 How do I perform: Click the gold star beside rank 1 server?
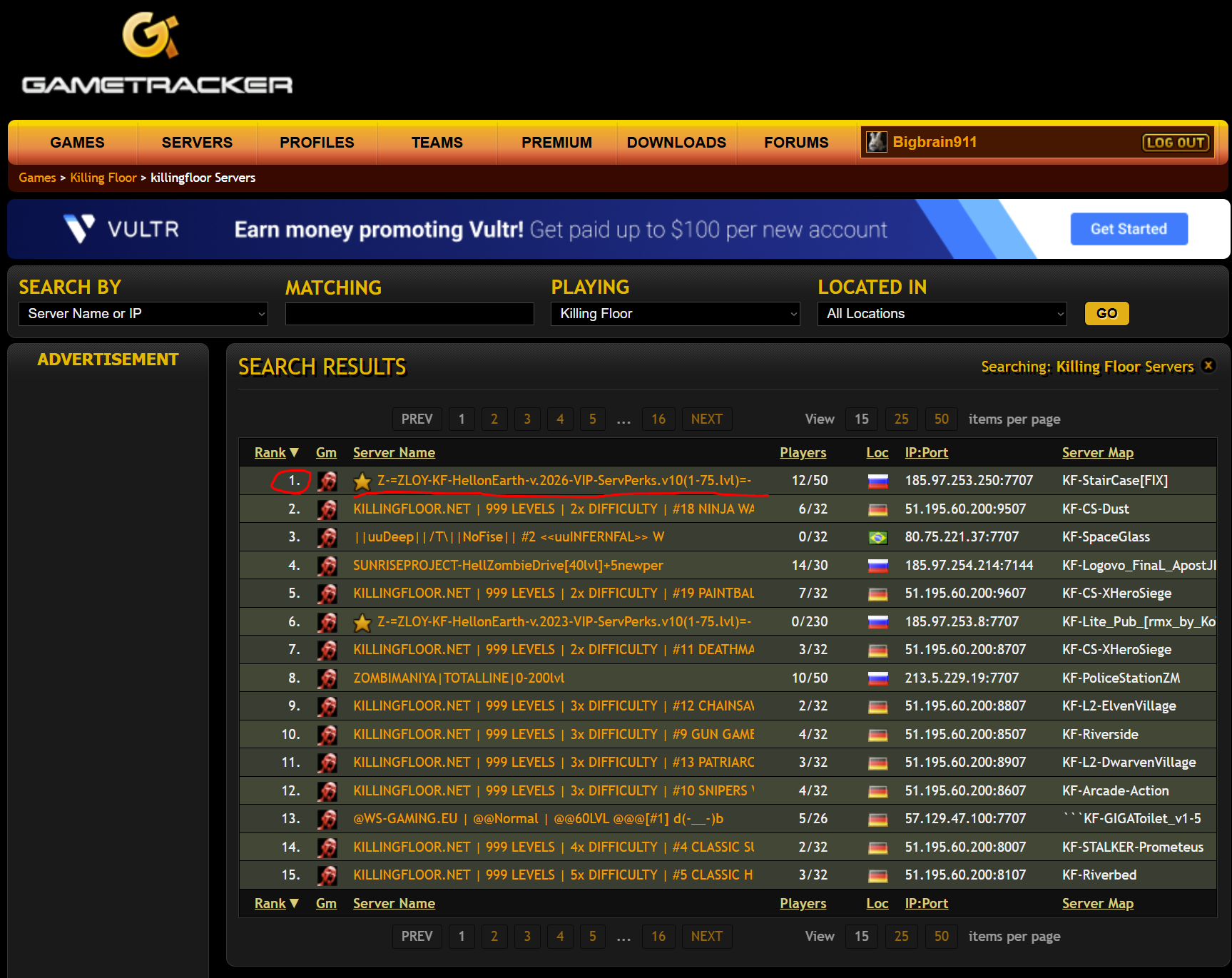(362, 482)
